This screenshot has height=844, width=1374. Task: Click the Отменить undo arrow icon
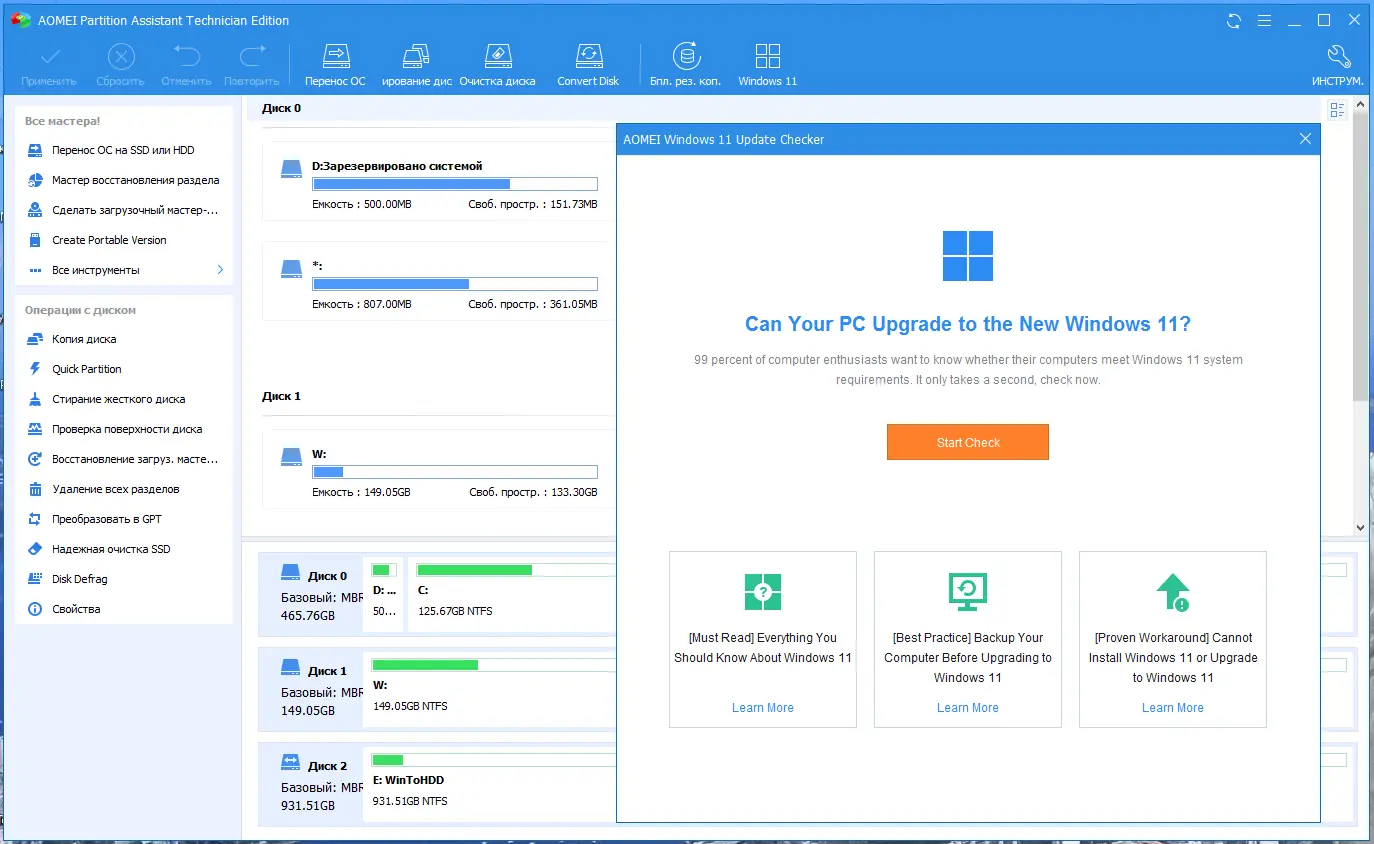pyautogui.click(x=186, y=56)
